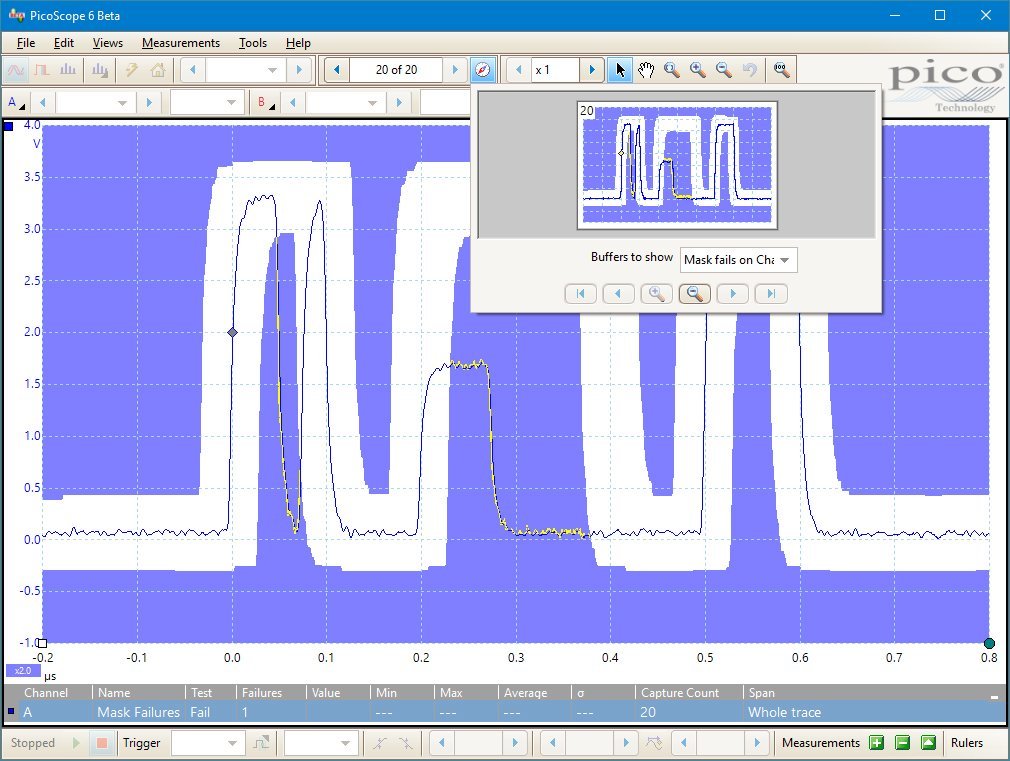The height and width of the screenshot is (761, 1010).
Task: Open Channel A coupling dropdown
Action: coord(206,102)
